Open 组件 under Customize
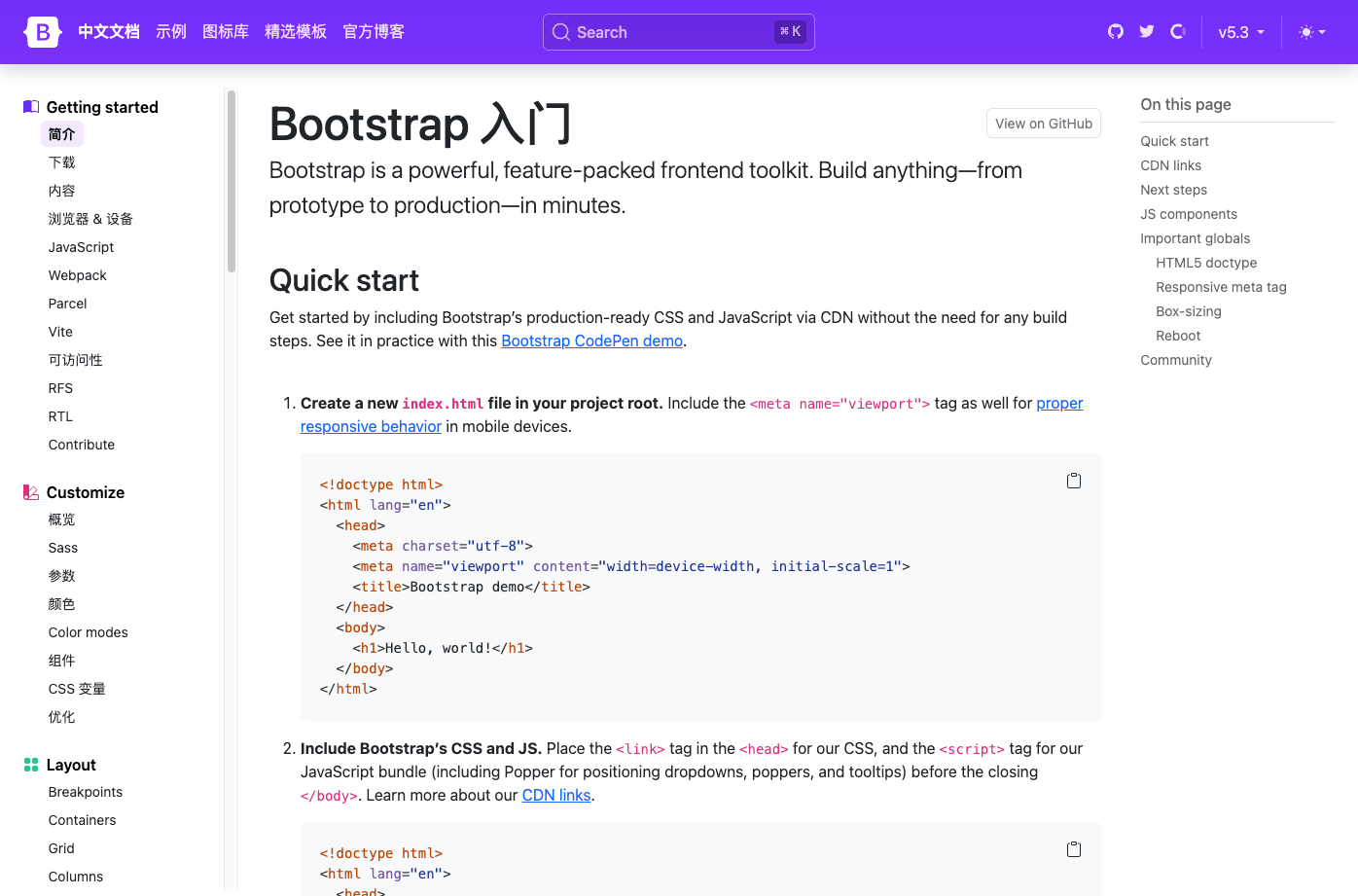The image size is (1358, 896). (x=62, y=661)
